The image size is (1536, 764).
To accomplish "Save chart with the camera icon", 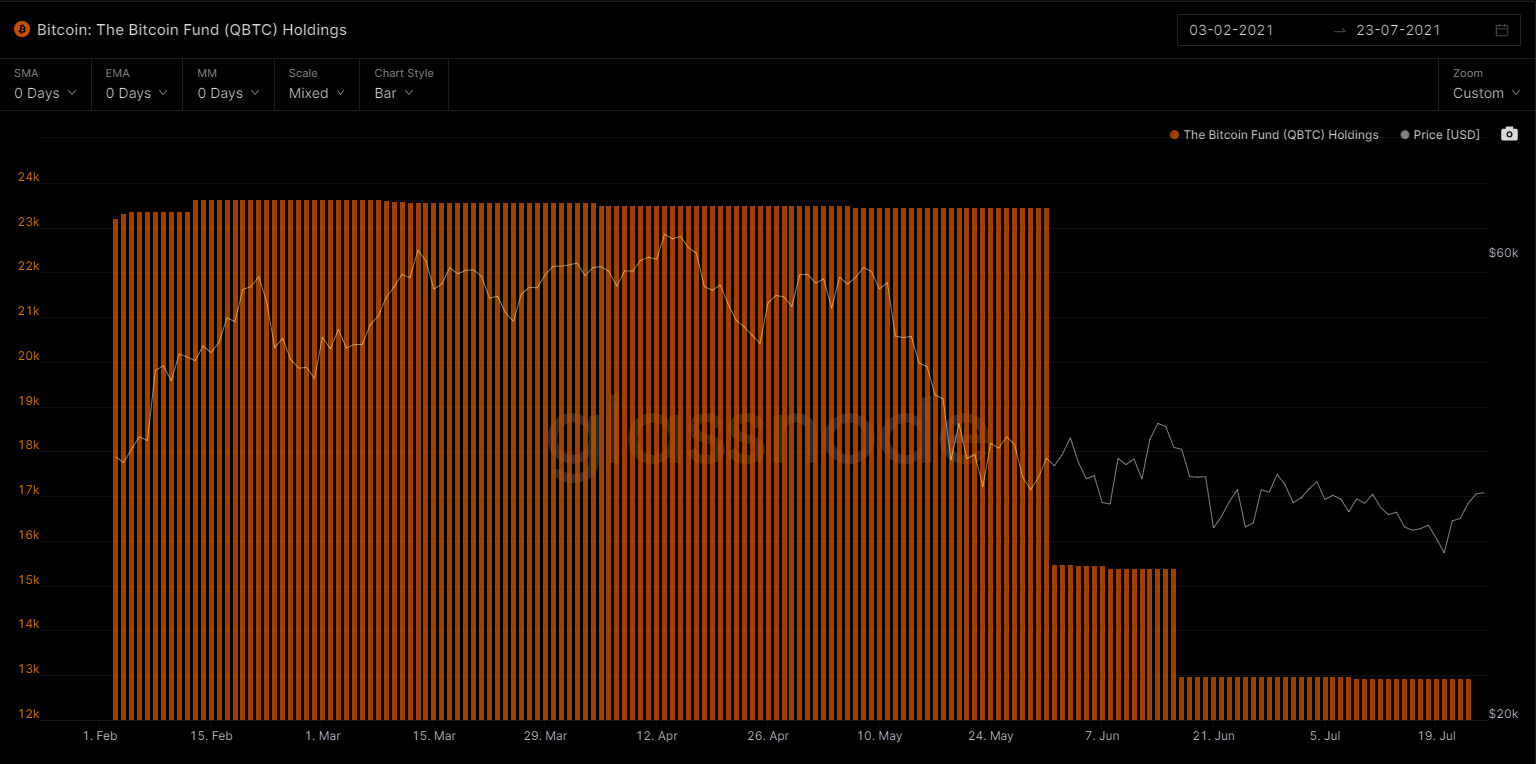I will (1509, 134).
